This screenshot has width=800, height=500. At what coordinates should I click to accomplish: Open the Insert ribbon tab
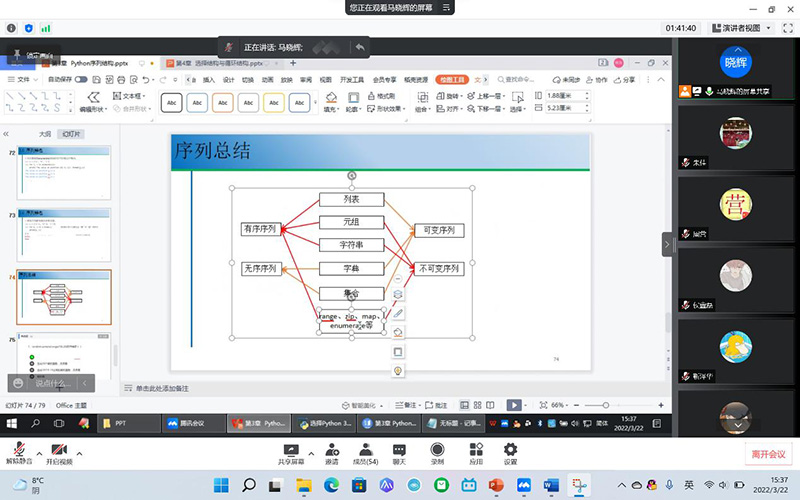click(209, 80)
